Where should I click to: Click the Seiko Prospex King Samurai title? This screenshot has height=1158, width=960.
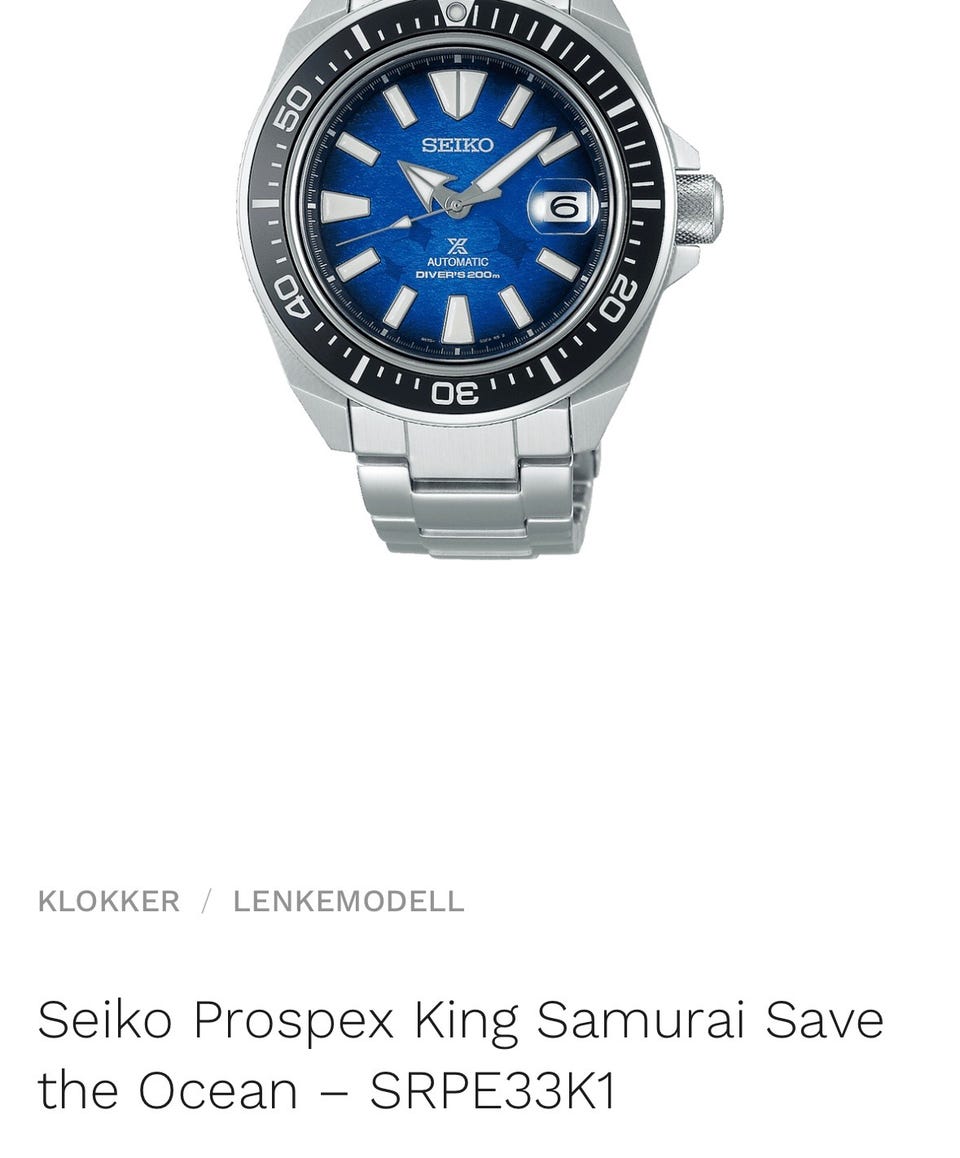point(460,1055)
